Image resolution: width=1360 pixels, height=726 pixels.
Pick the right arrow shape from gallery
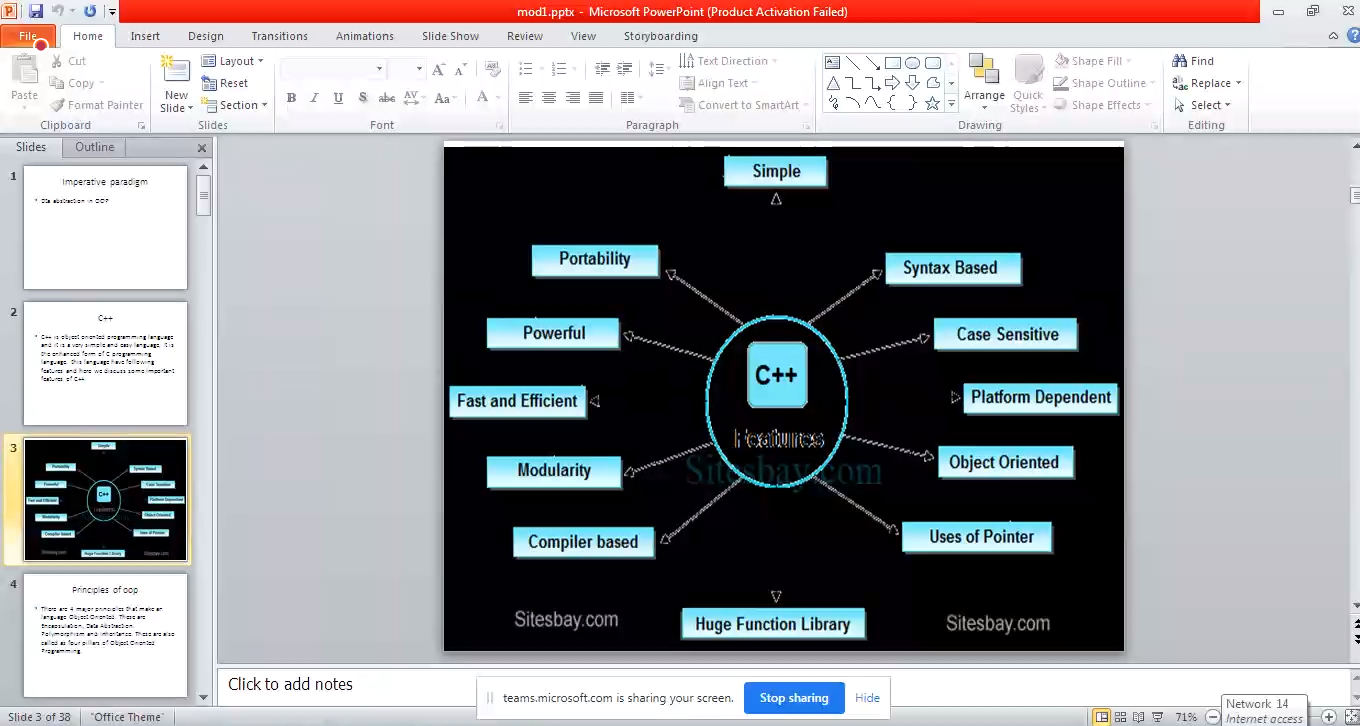click(x=892, y=83)
